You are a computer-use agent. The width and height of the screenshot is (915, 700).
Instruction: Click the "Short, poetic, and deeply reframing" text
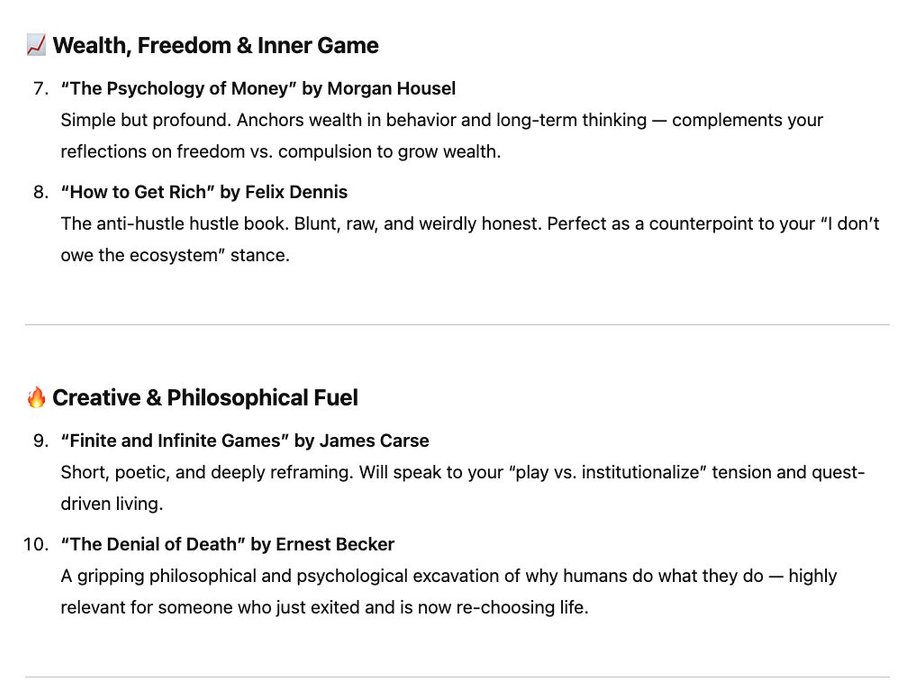pos(463,488)
